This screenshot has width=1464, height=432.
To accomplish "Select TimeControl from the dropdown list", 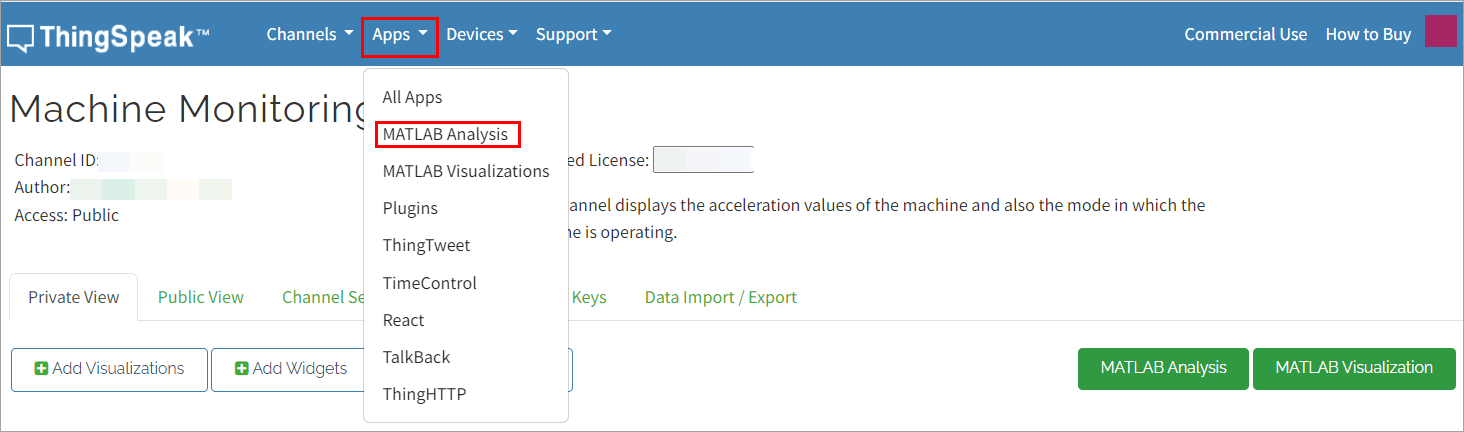I will (429, 283).
